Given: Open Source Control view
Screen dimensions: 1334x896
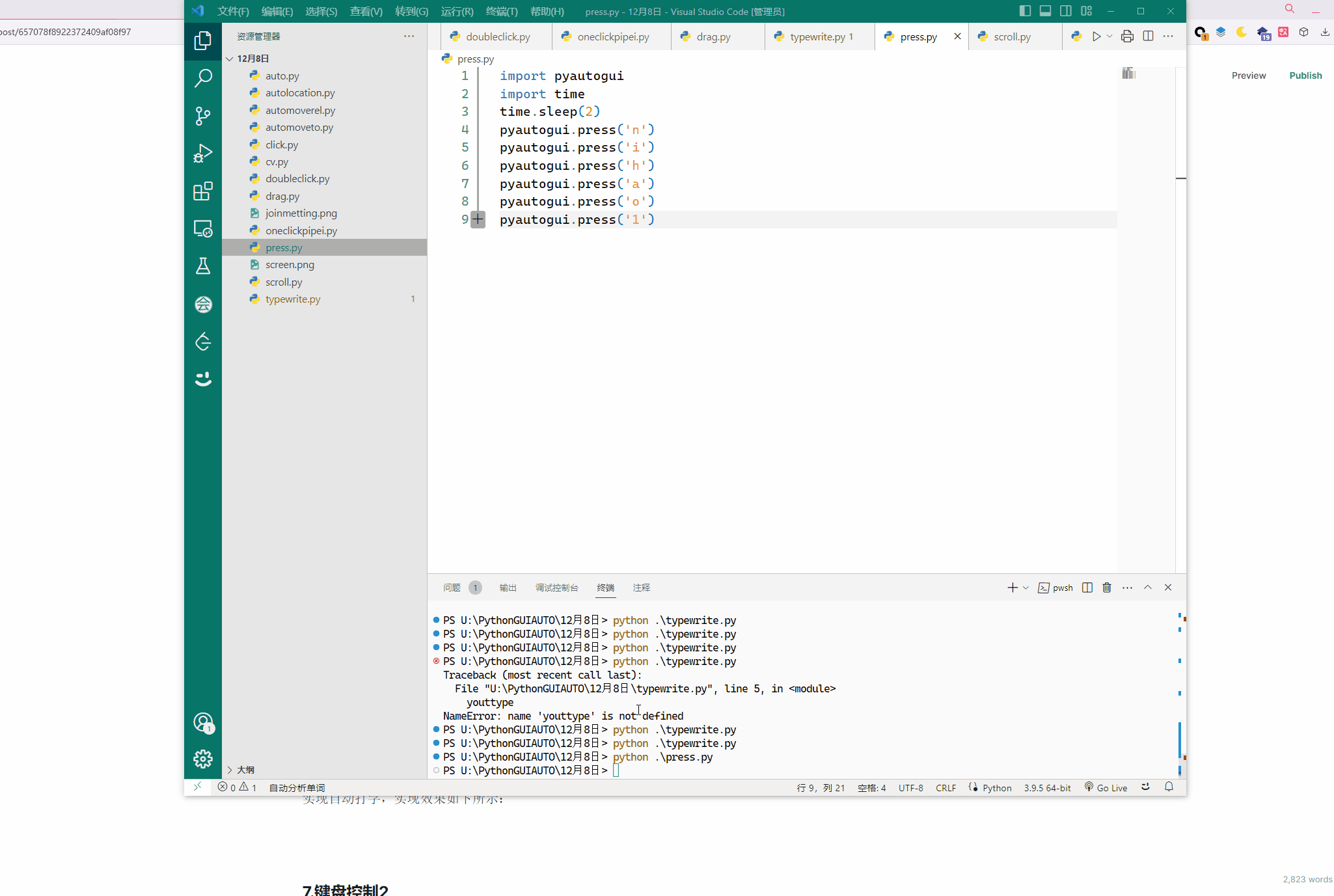Looking at the screenshot, I should pyautogui.click(x=203, y=116).
